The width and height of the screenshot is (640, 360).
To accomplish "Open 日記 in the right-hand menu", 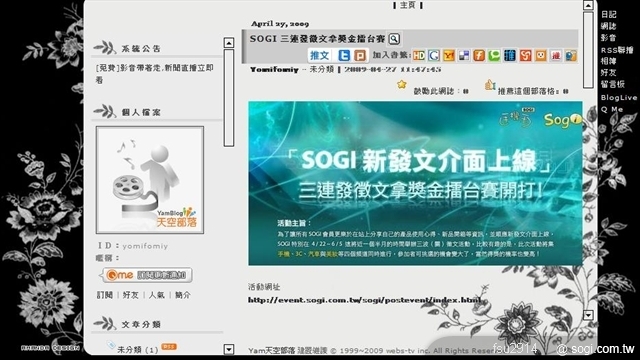I will point(609,14).
